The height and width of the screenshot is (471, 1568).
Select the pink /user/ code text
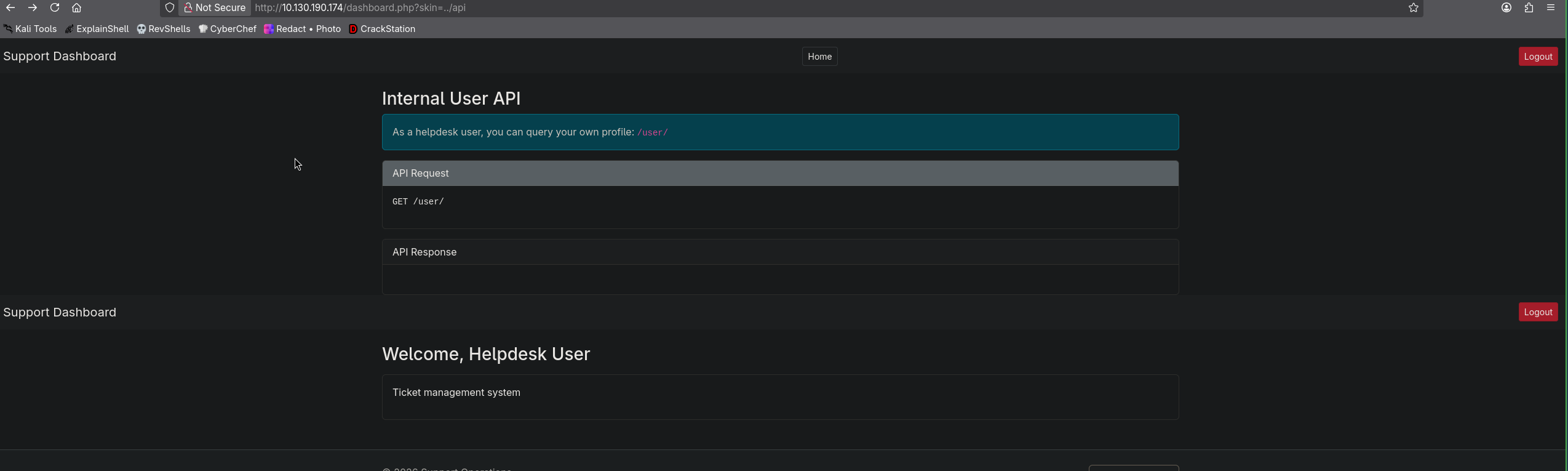(x=652, y=132)
